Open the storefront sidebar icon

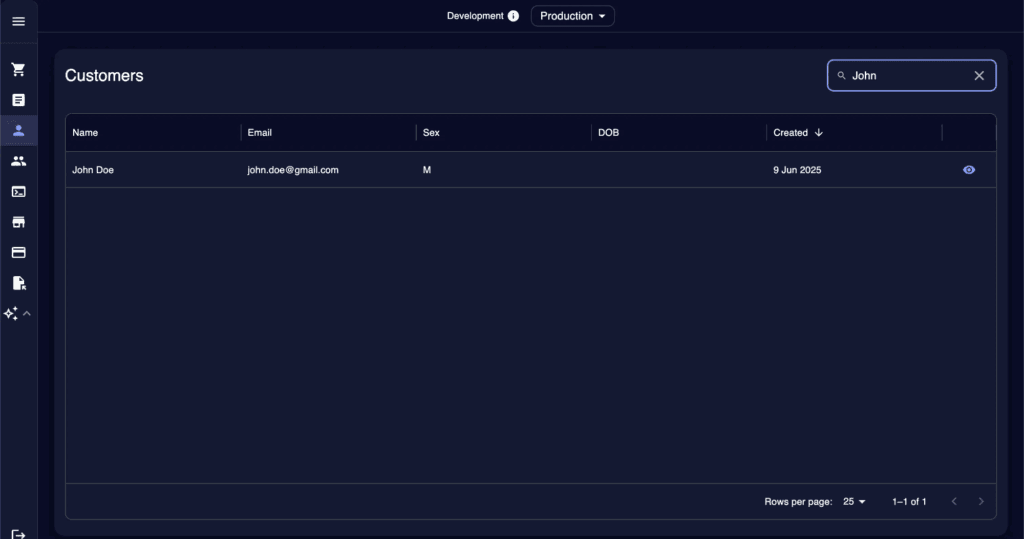pos(18,222)
